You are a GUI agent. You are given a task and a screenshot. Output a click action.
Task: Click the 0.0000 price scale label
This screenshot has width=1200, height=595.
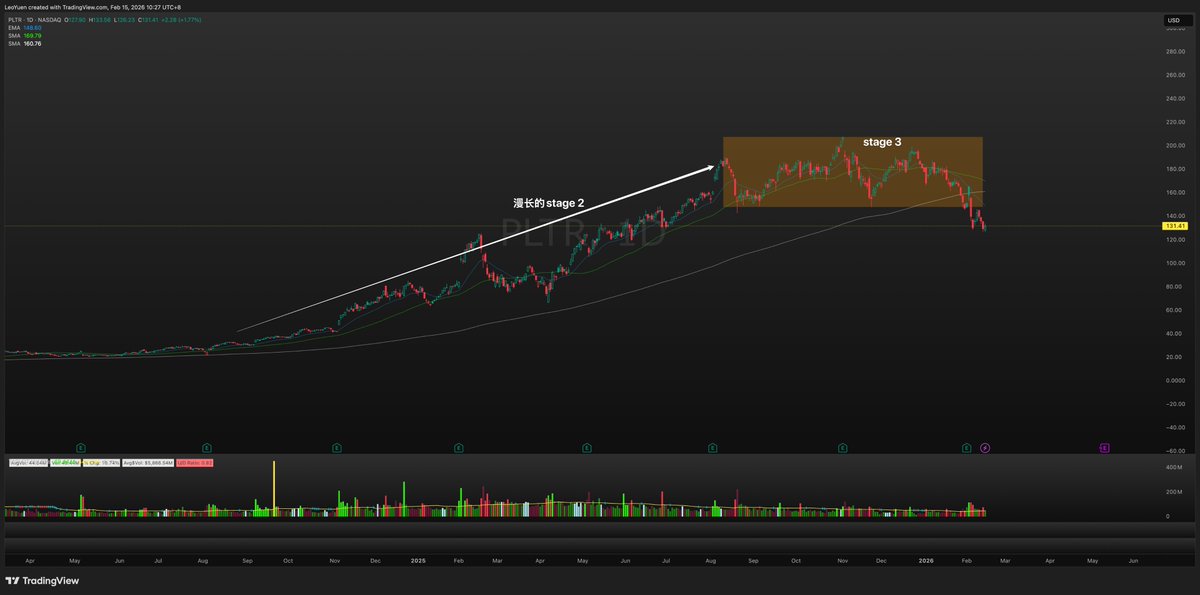click(1174, 380)
